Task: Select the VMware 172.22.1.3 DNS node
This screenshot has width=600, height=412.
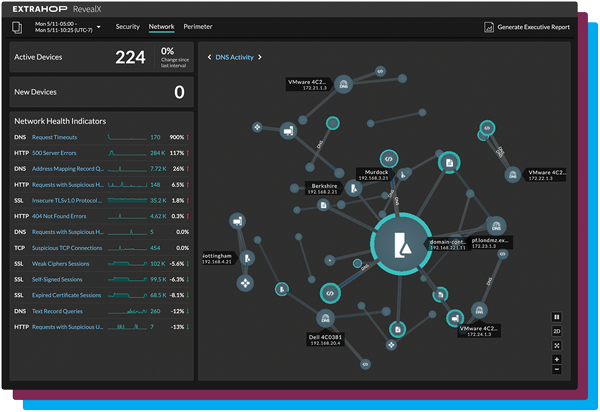Action: click(x=512, y=175)
